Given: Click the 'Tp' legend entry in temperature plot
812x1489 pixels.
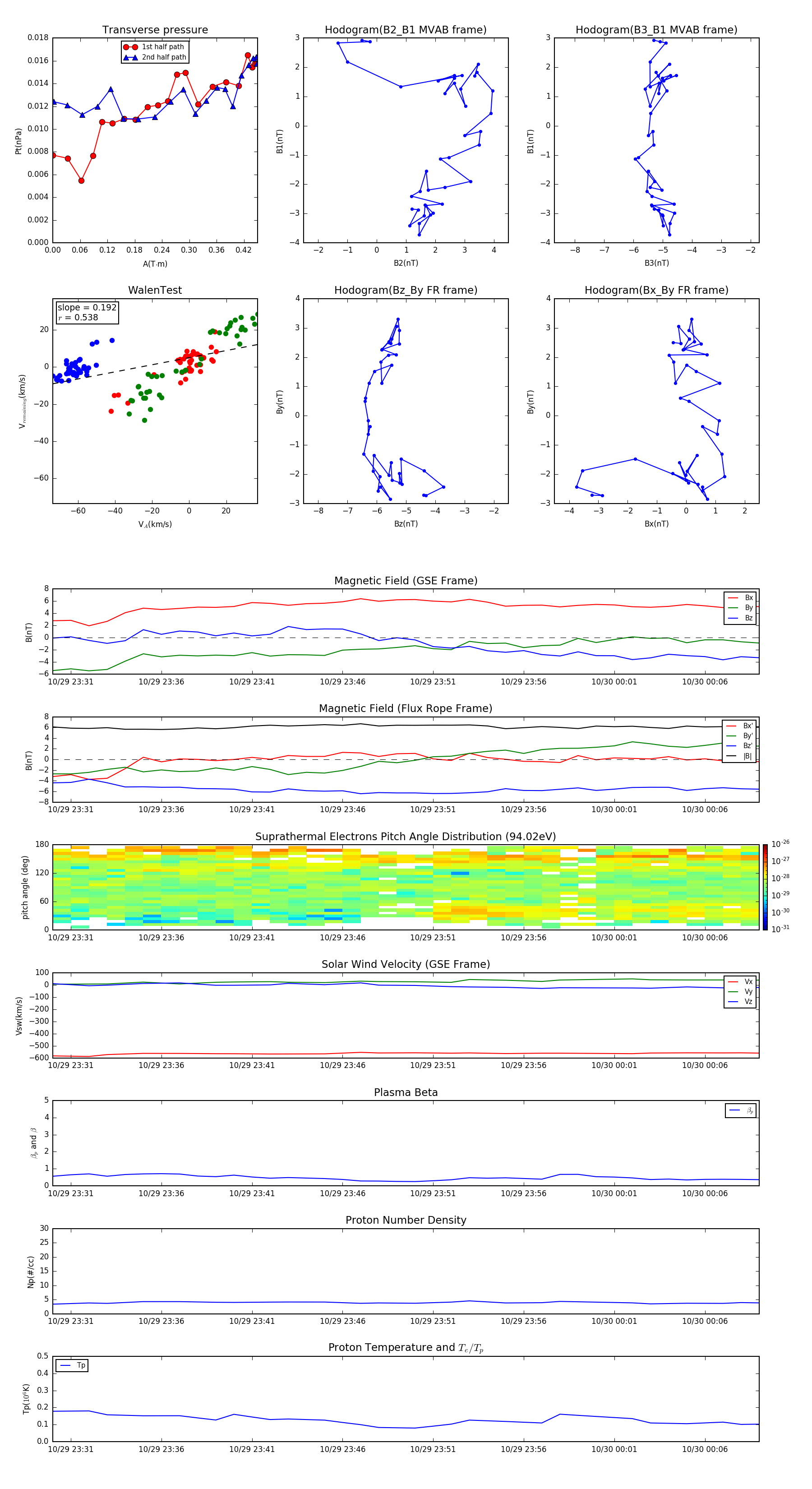Looking at the screenshot, I should tap(72, 1365).
